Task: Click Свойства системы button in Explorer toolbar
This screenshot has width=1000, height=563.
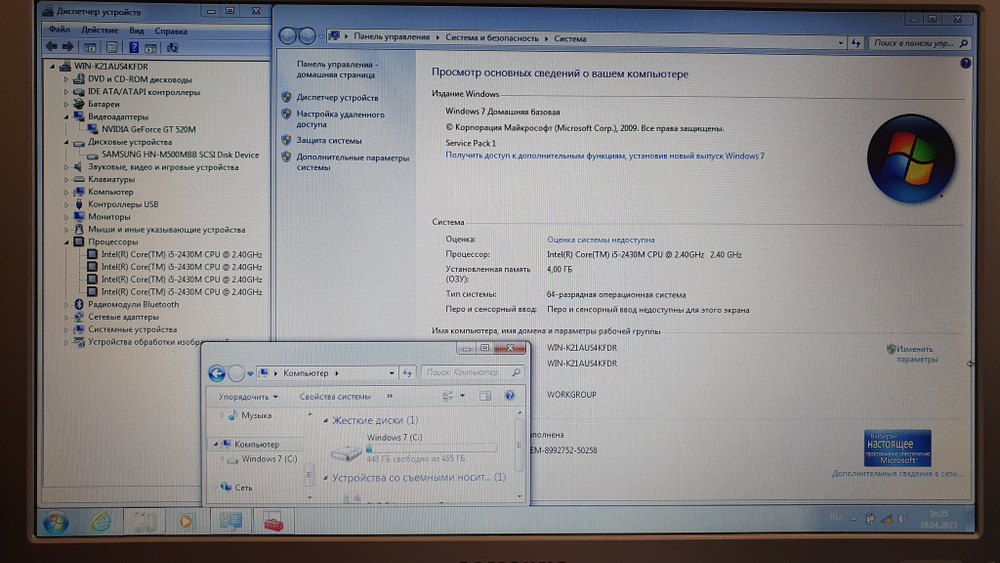Action: coord(335,397)
